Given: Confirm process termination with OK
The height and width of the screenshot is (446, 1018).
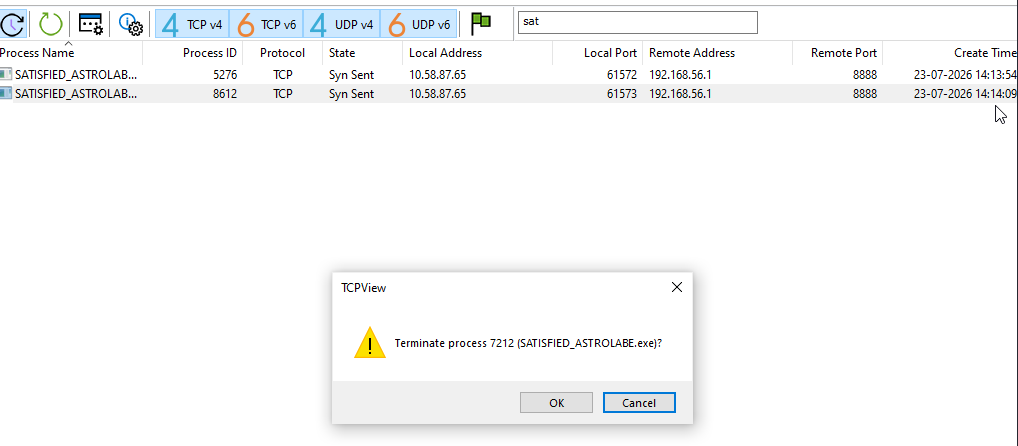Looking at the screenshot, I should click(x=556, y=403).
